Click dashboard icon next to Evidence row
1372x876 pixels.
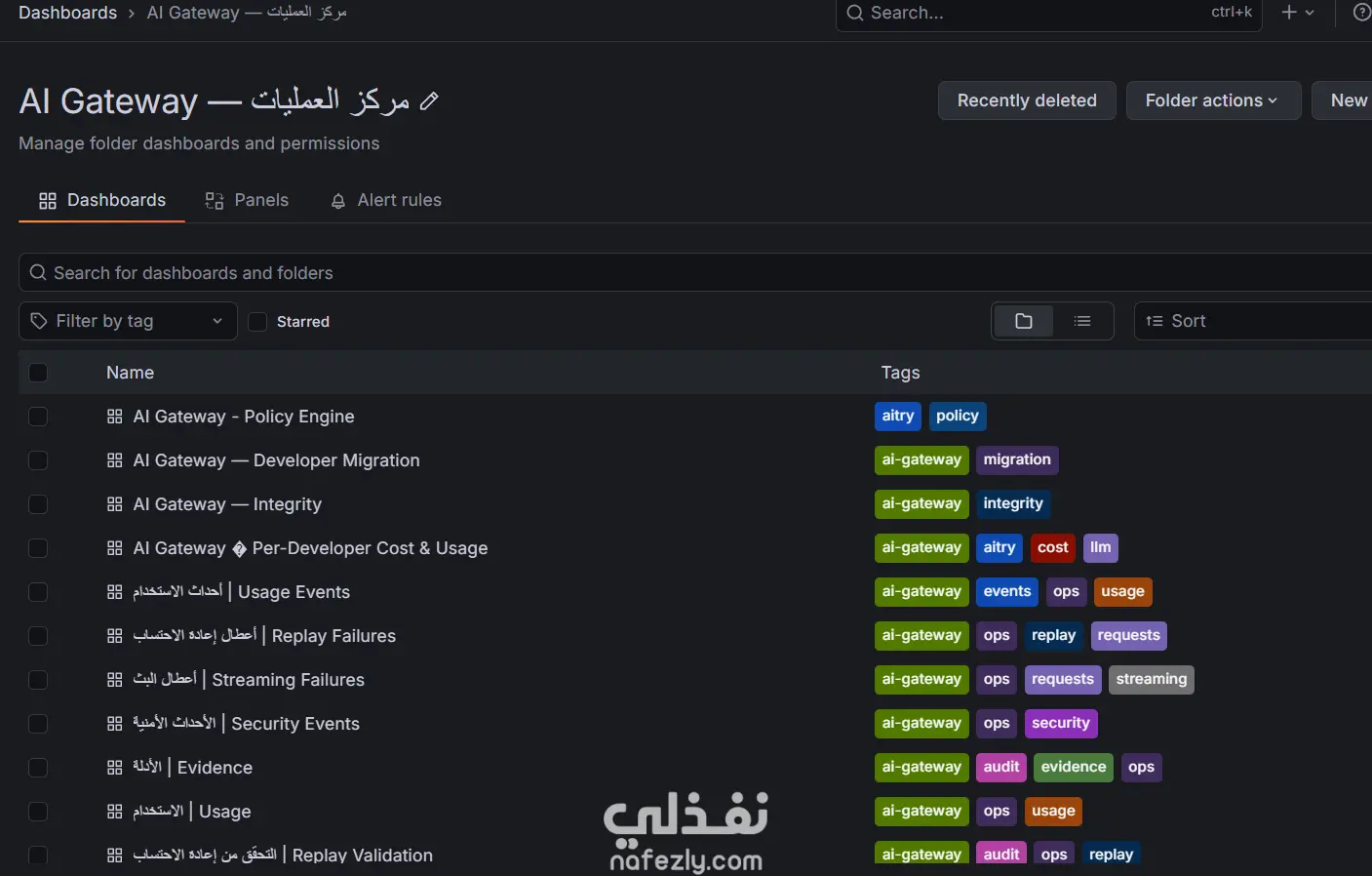[114, 768]
